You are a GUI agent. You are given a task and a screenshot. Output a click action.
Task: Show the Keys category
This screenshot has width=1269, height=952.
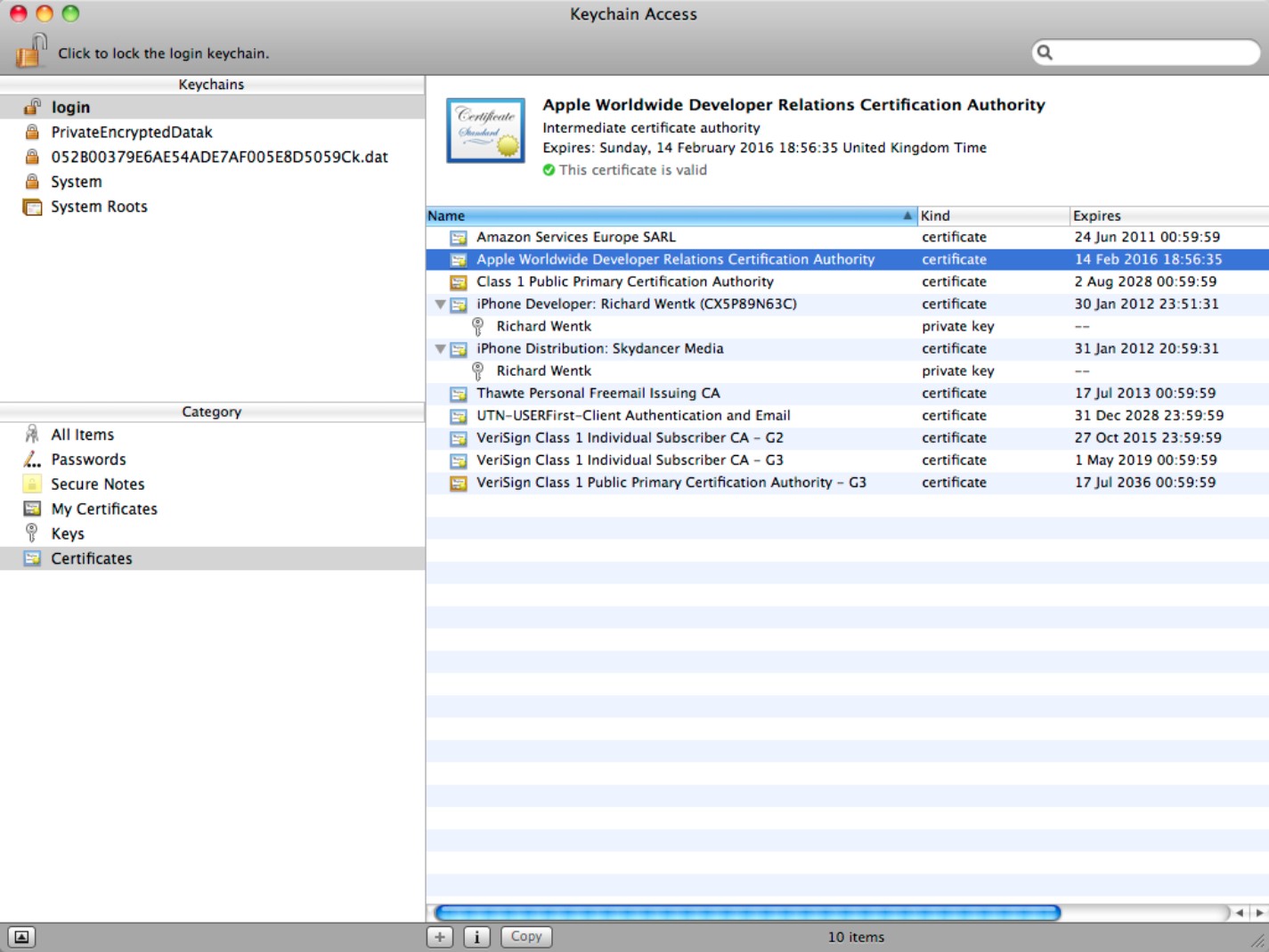coord(212,534)
